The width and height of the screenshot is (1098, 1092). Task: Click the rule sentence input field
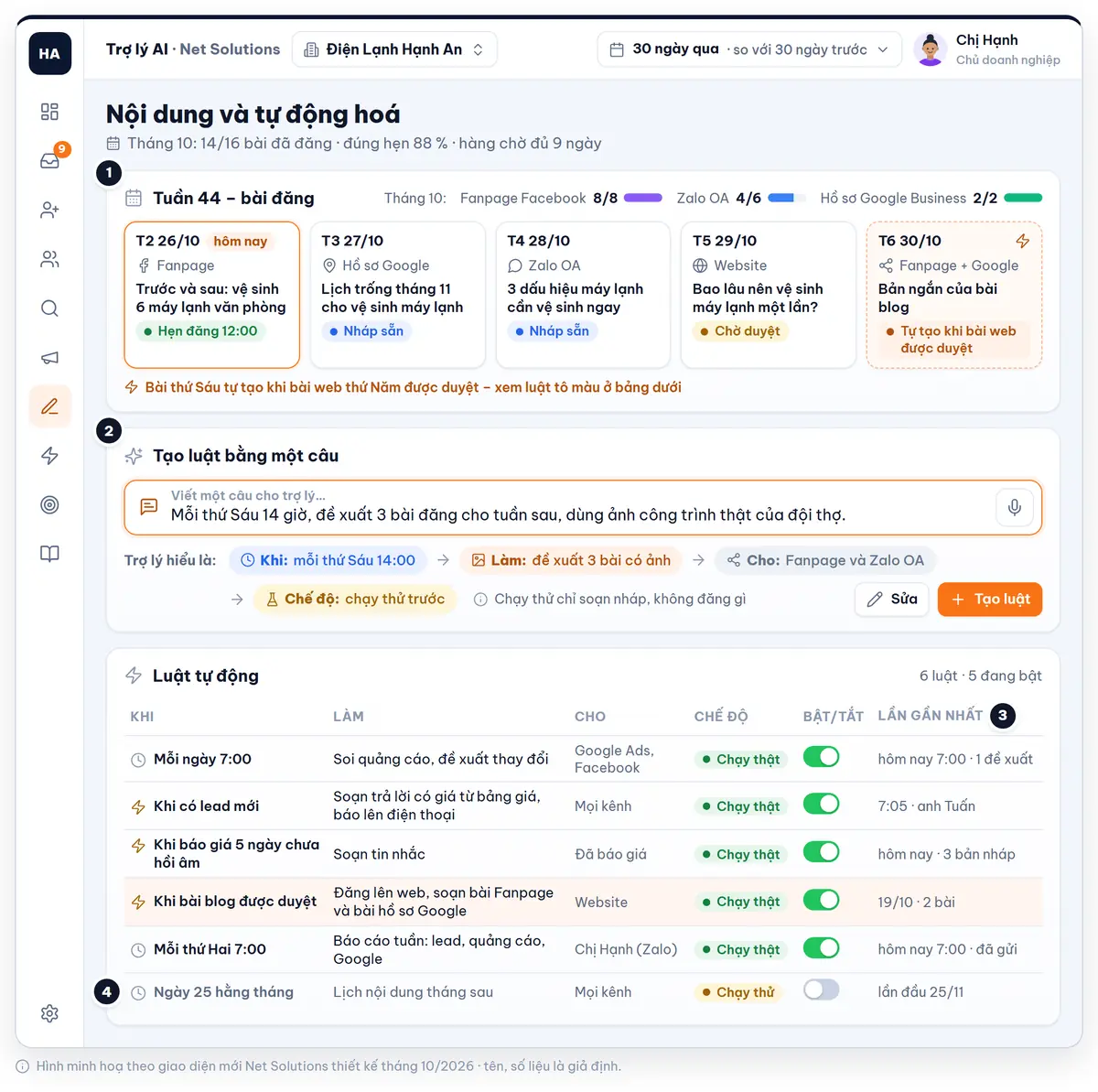(x=583, y=507)
